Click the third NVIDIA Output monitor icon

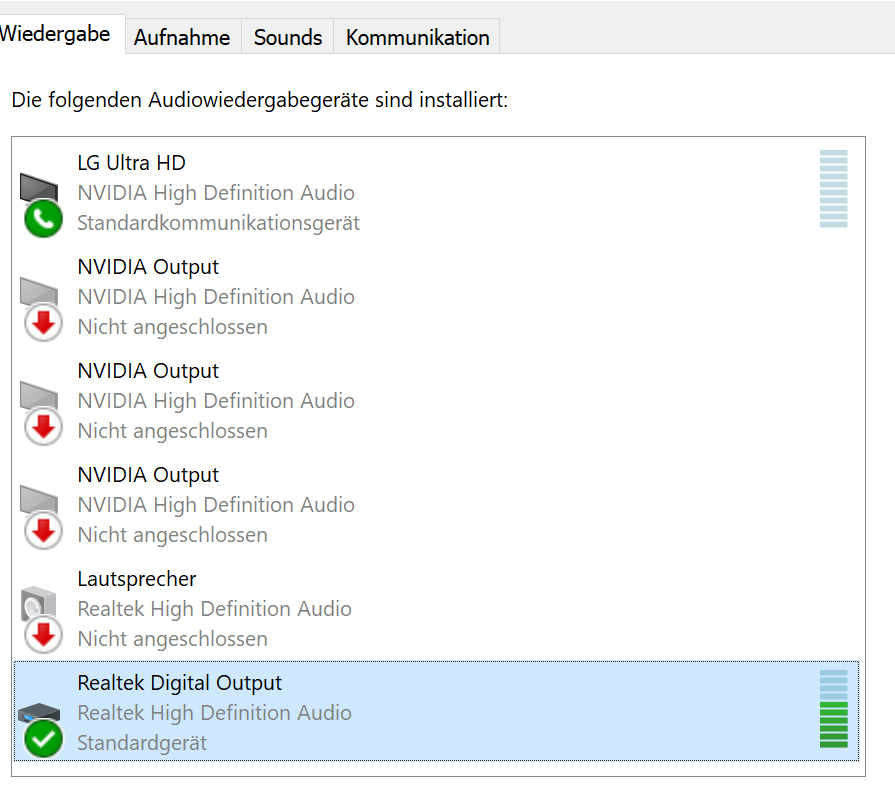pos(39,499)
